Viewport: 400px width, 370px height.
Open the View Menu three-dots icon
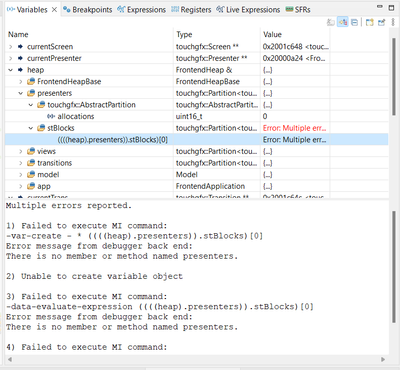point(393,22)
